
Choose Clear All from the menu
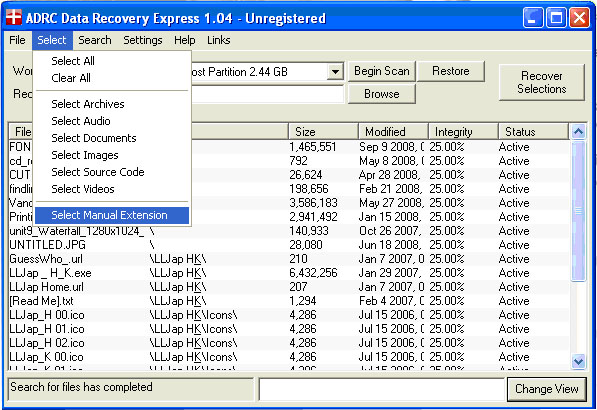pos(112,78)
